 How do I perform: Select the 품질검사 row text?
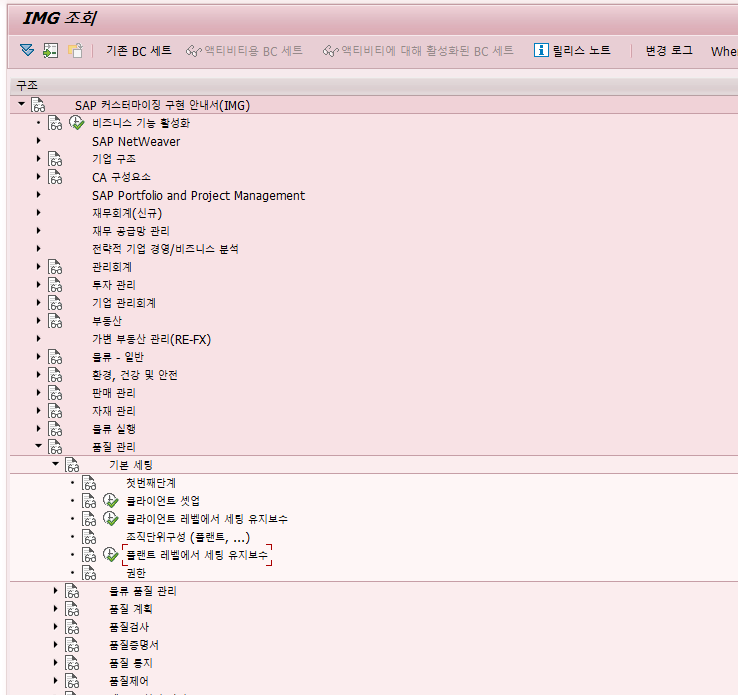(x=129, y=627)
